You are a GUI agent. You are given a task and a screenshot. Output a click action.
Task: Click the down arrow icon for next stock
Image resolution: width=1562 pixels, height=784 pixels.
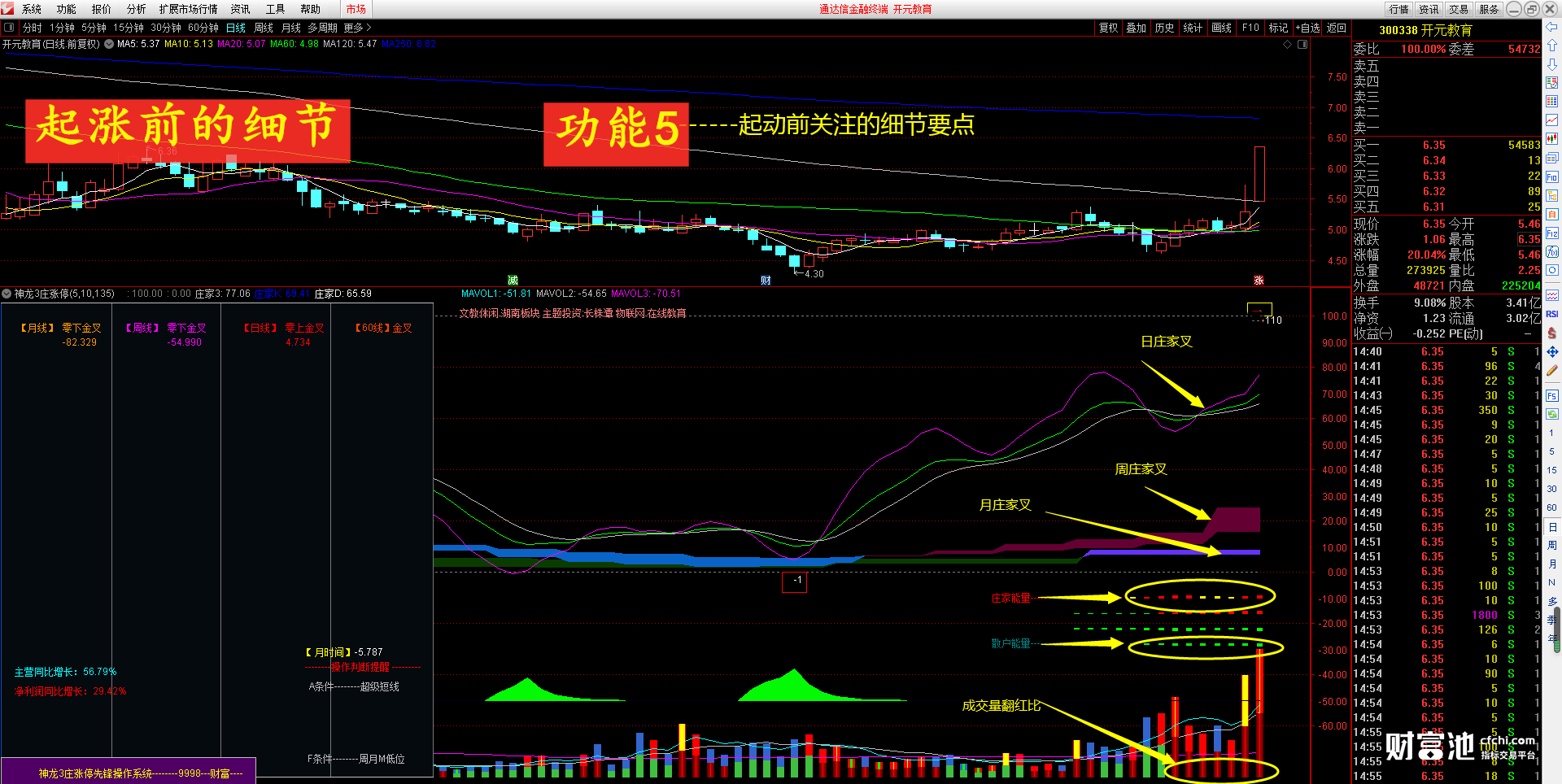pos(1552,63)
